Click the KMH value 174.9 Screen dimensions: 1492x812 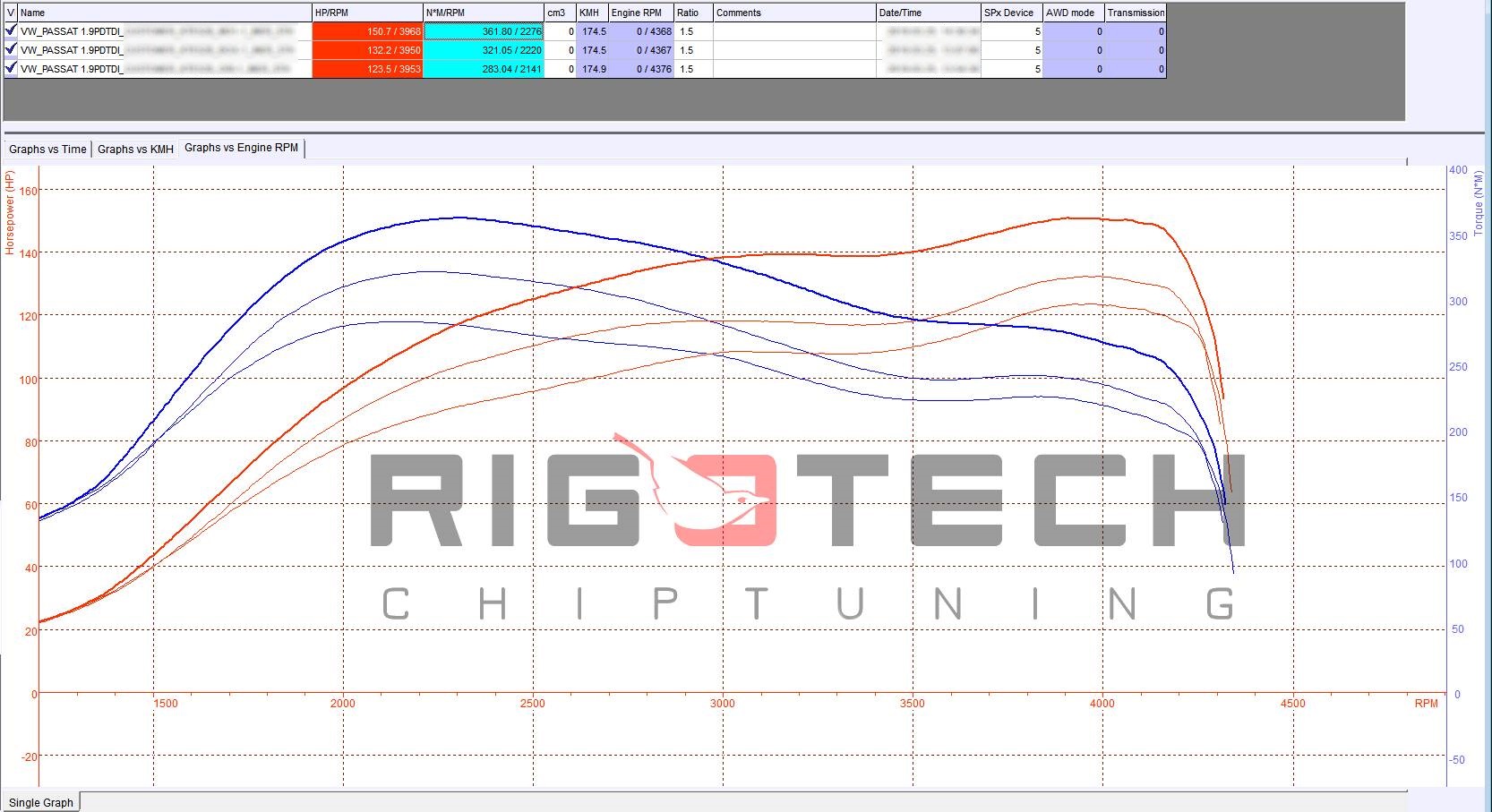pyautogui.click(x=592, y=69)
